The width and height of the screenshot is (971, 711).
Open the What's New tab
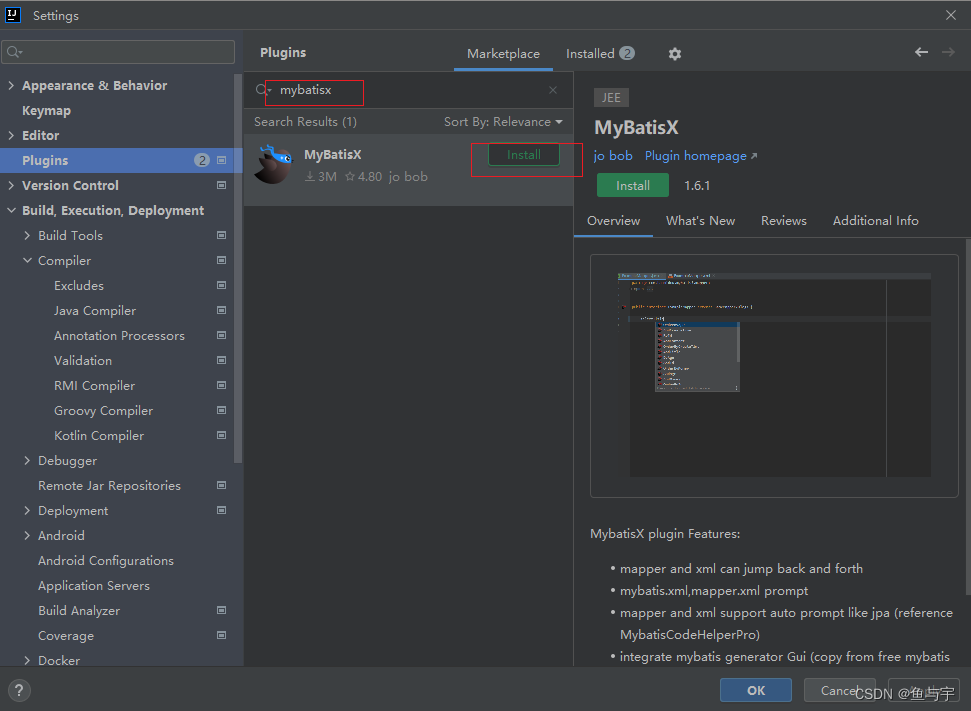tap(700, 220)
